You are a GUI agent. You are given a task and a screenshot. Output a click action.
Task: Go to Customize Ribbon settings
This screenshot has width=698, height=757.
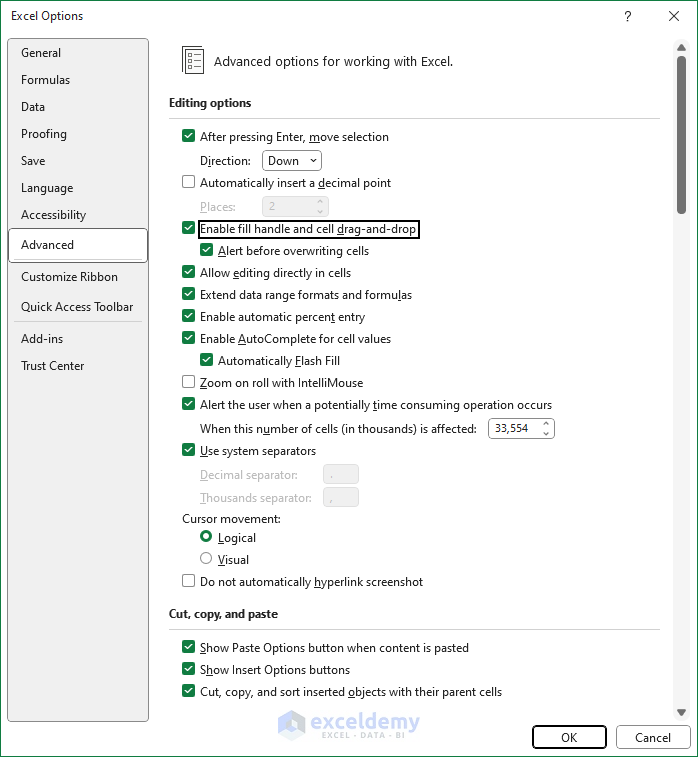pyautogui.click(x=69, y=277)
